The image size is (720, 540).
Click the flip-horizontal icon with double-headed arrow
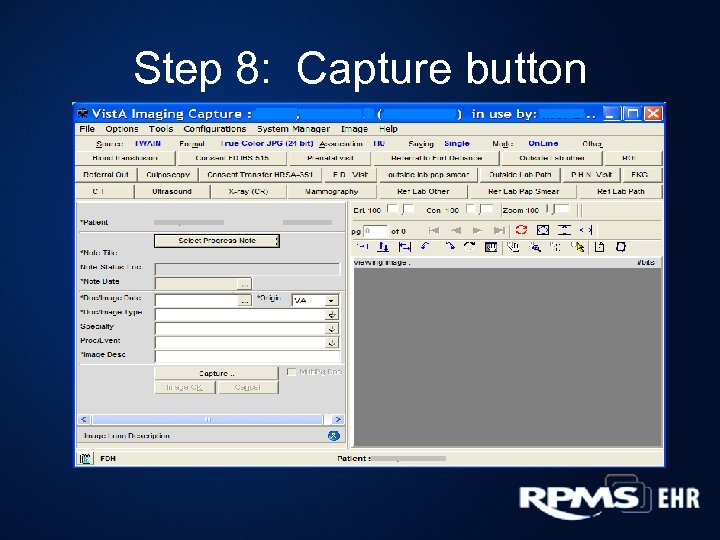point(405,248)
